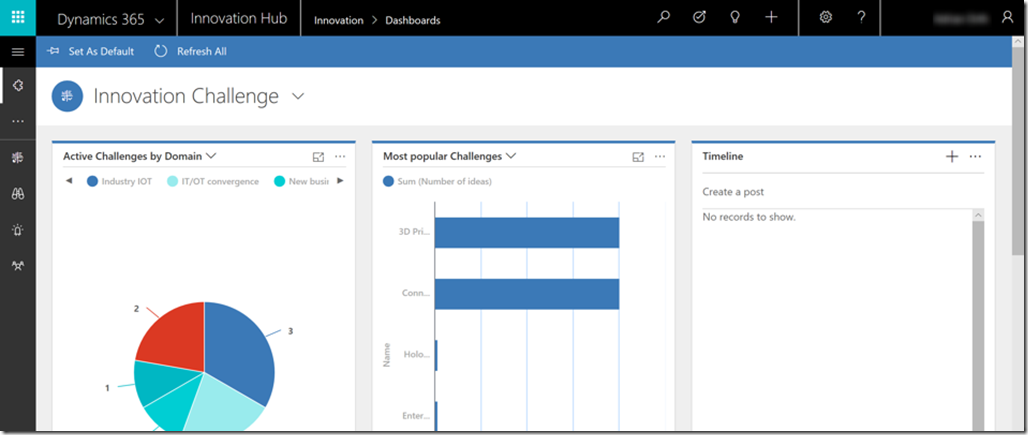
Task: Click the help question mark icon
Action: click(x=861, y=18)
